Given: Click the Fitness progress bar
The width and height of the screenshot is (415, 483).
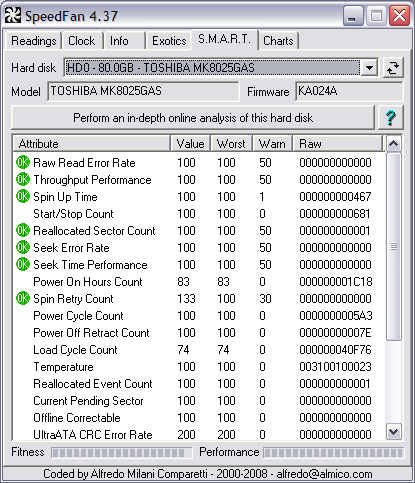Looking at the screenshot, I should tap(121, 453).
